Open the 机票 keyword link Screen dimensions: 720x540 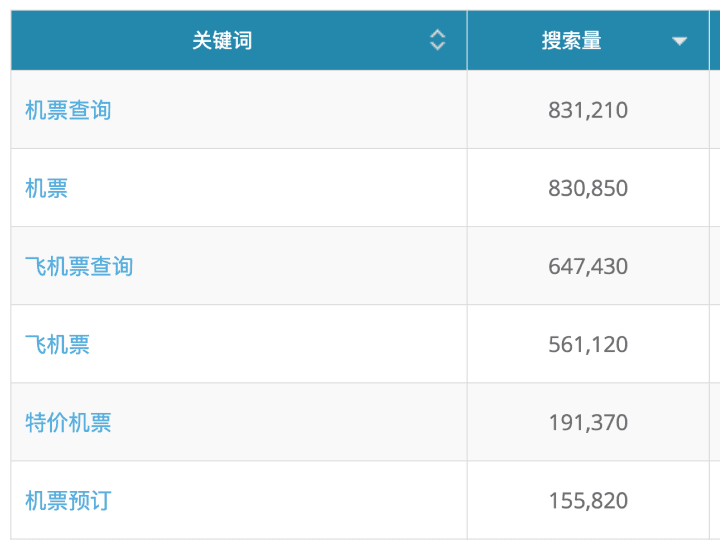(x=46, y=188)
